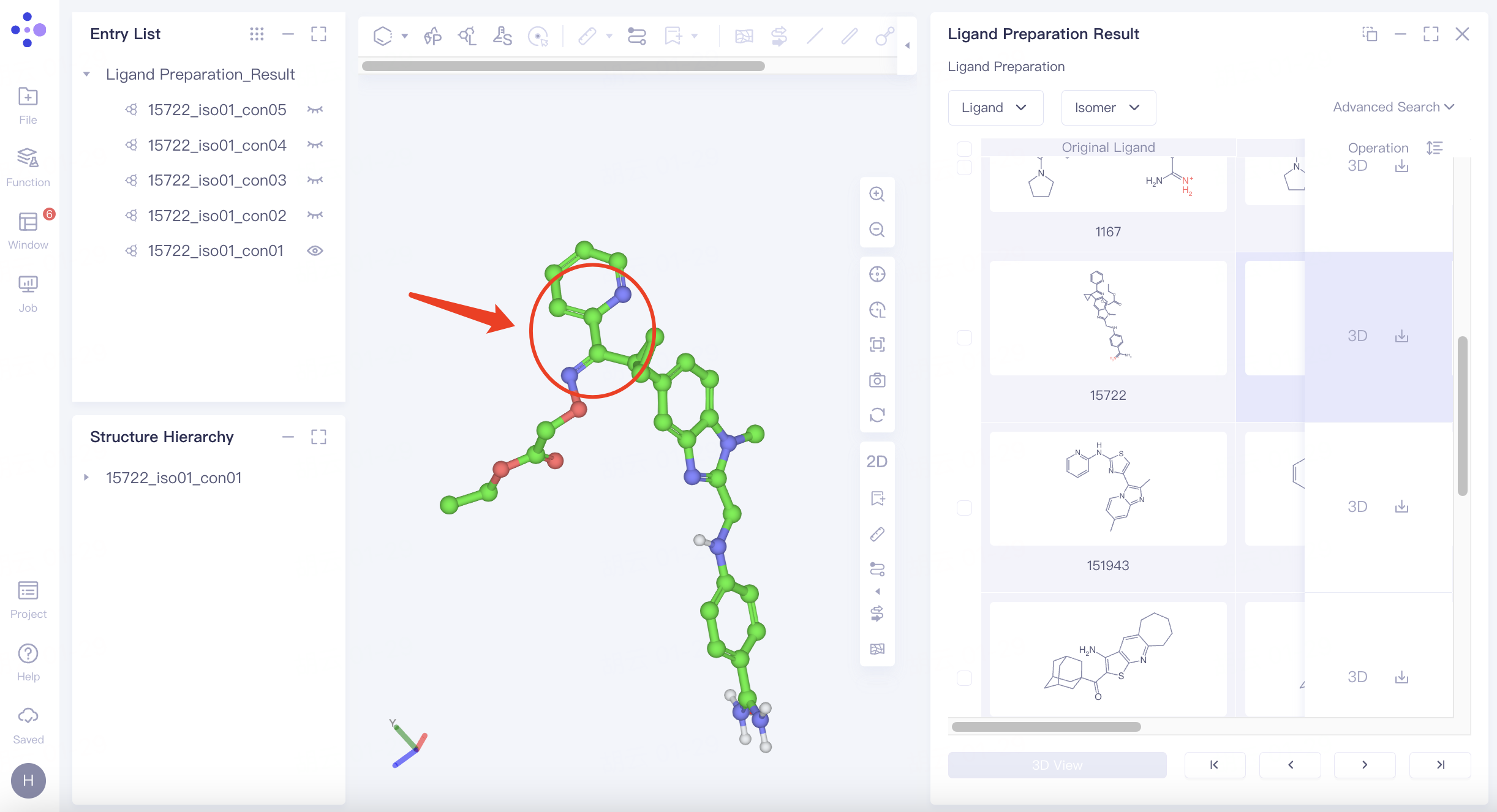
Task: Click the zoom in magnifier icon
Action: [877, 194]
